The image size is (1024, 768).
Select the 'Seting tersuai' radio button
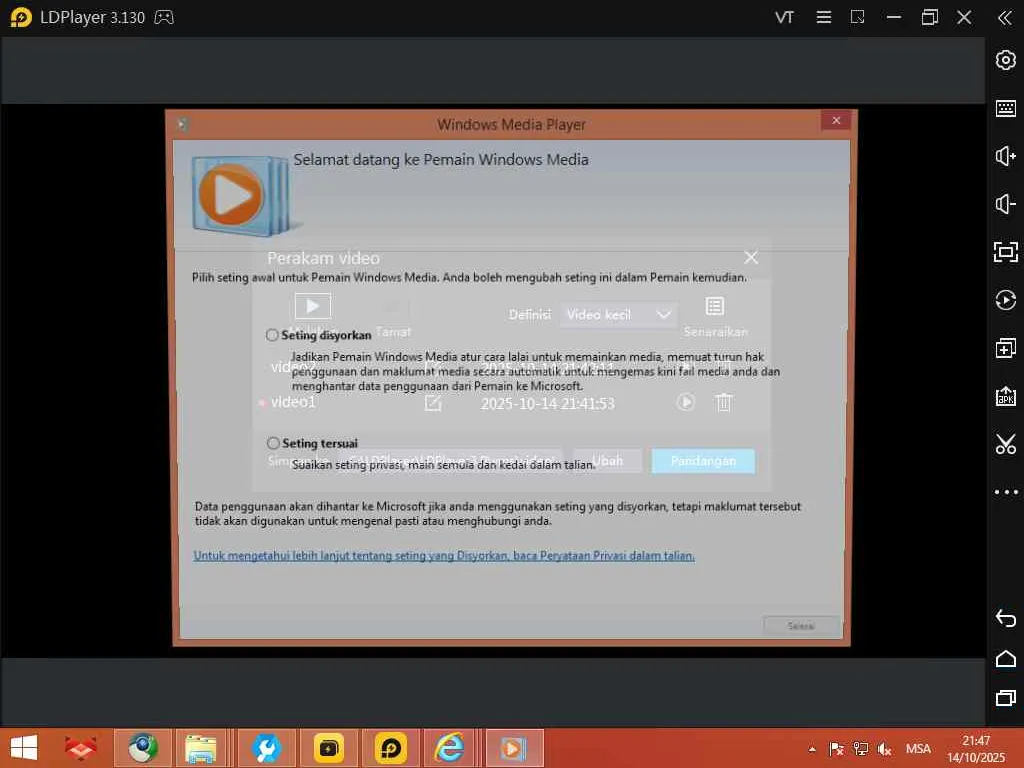(x=273, y=443)
